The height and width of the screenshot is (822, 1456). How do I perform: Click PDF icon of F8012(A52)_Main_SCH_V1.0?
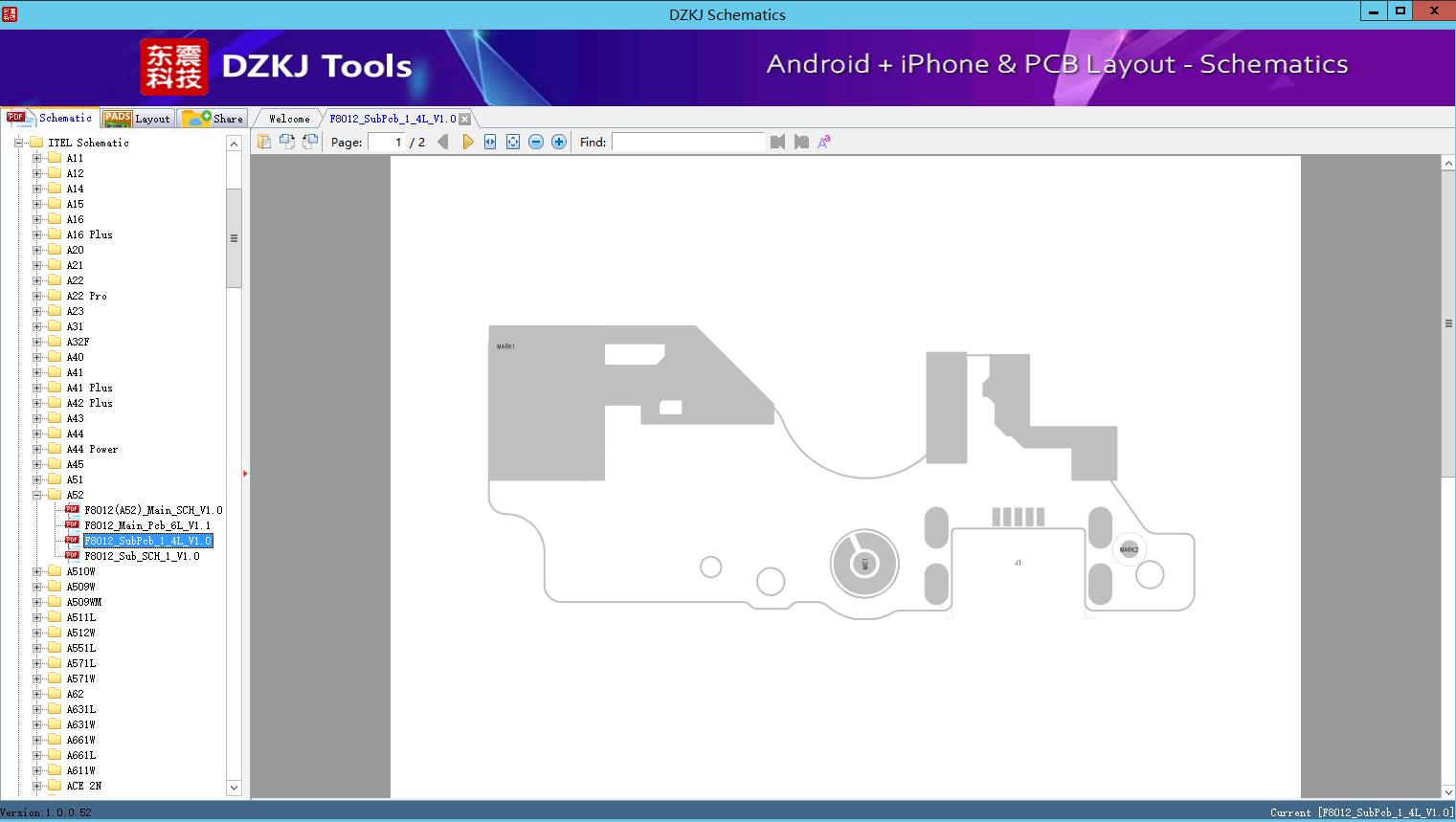(x=72, y=509)
